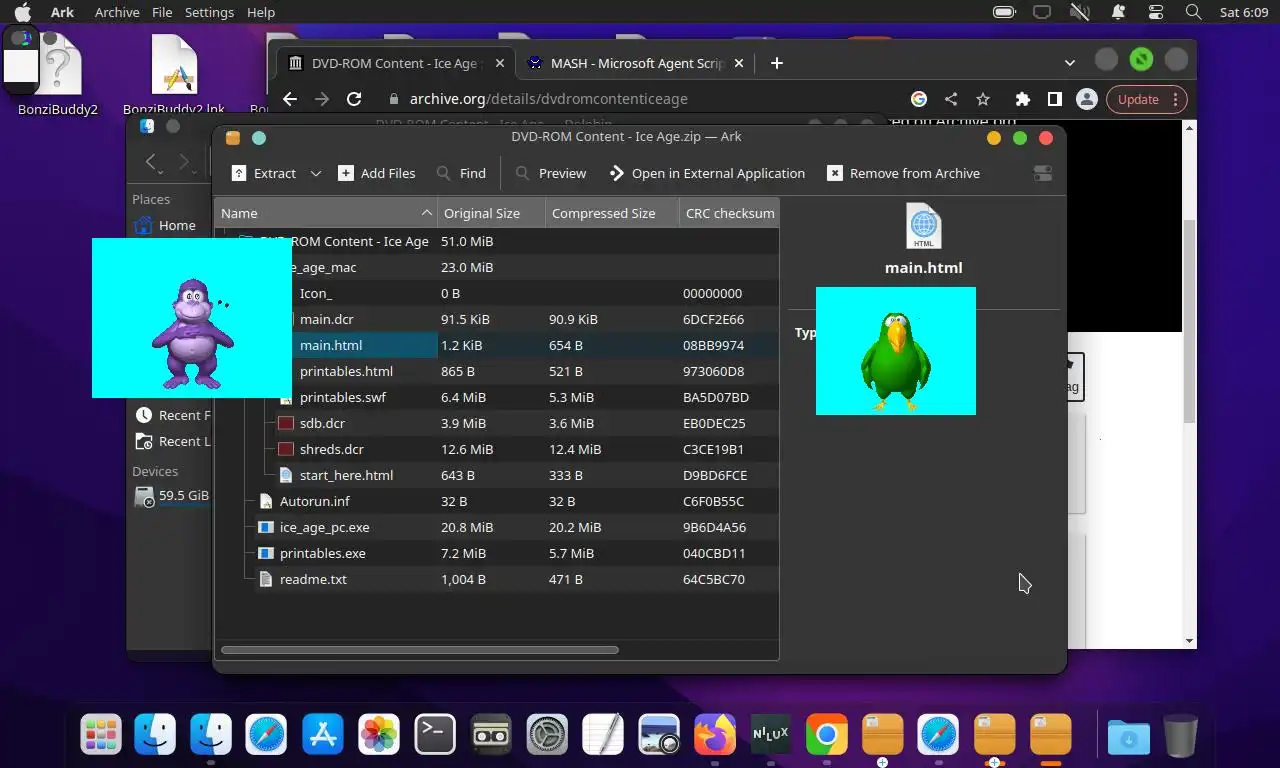Select printables.html in the archive list

click(x=346, y=371)
